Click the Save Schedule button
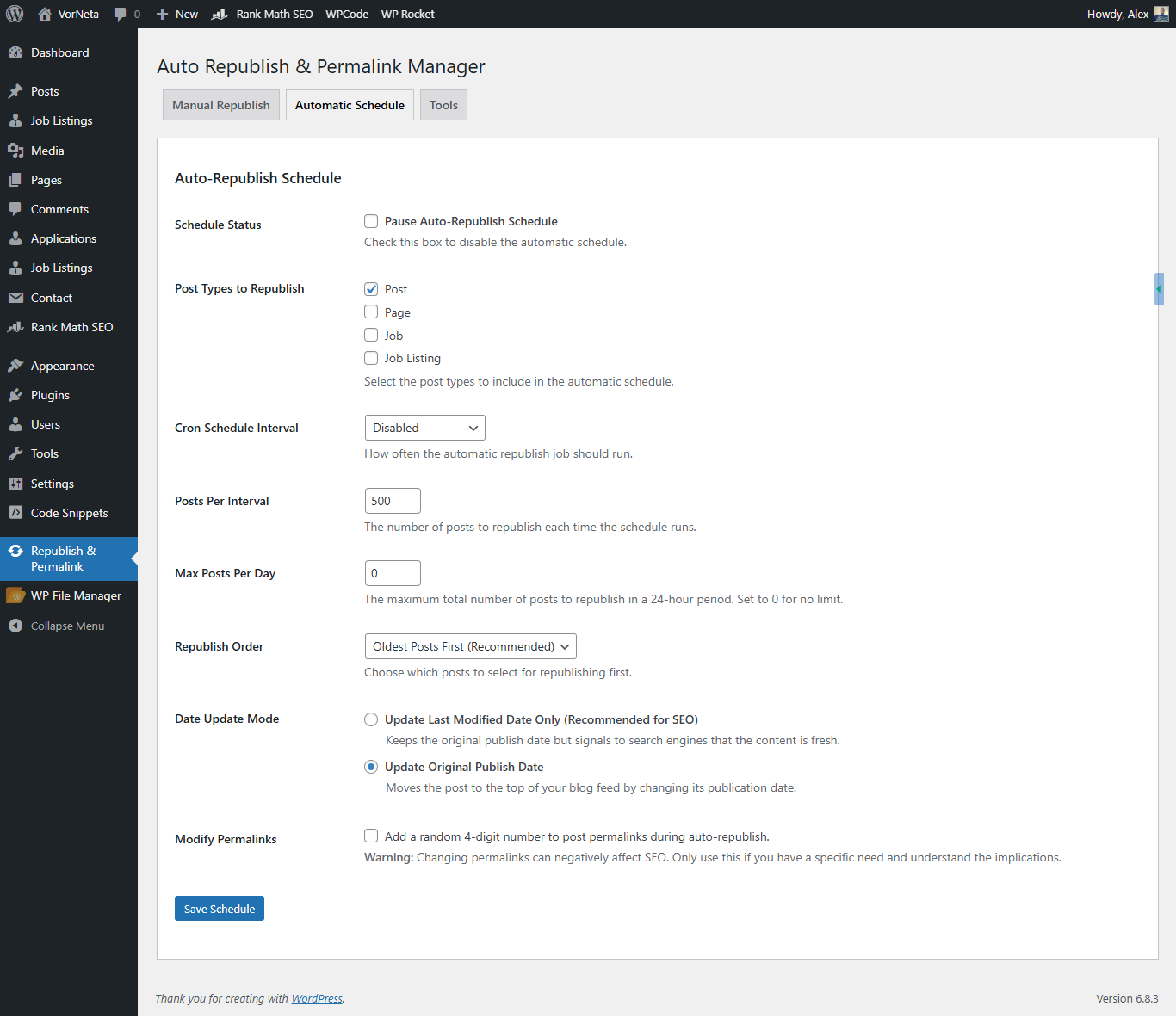 pyautogui.click(x=219, y=908)
